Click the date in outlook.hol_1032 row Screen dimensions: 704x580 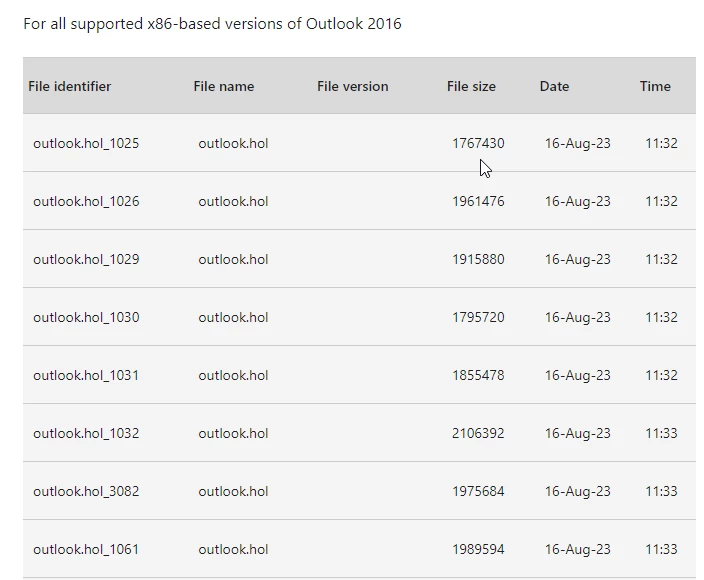pyautogui.click(x=578, y=433)
